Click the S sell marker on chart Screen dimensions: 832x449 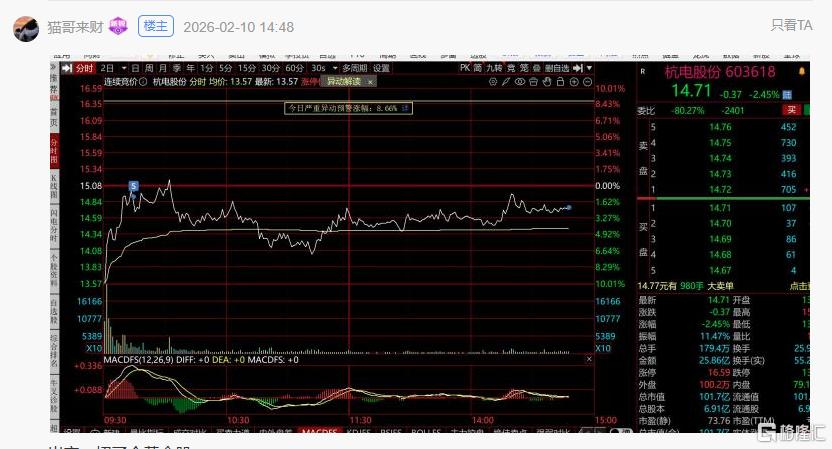134,186
